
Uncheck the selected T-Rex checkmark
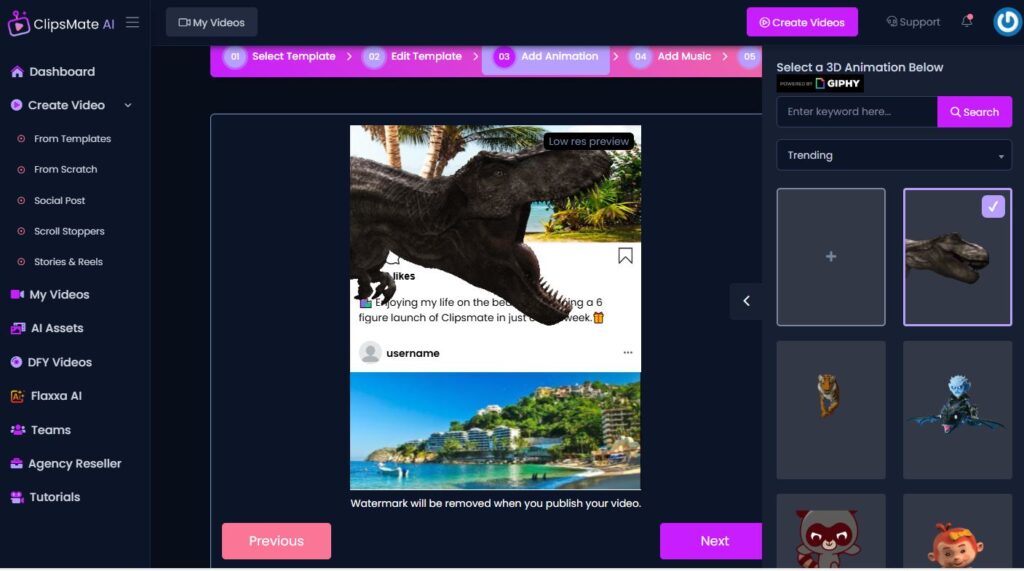point(993,206)
